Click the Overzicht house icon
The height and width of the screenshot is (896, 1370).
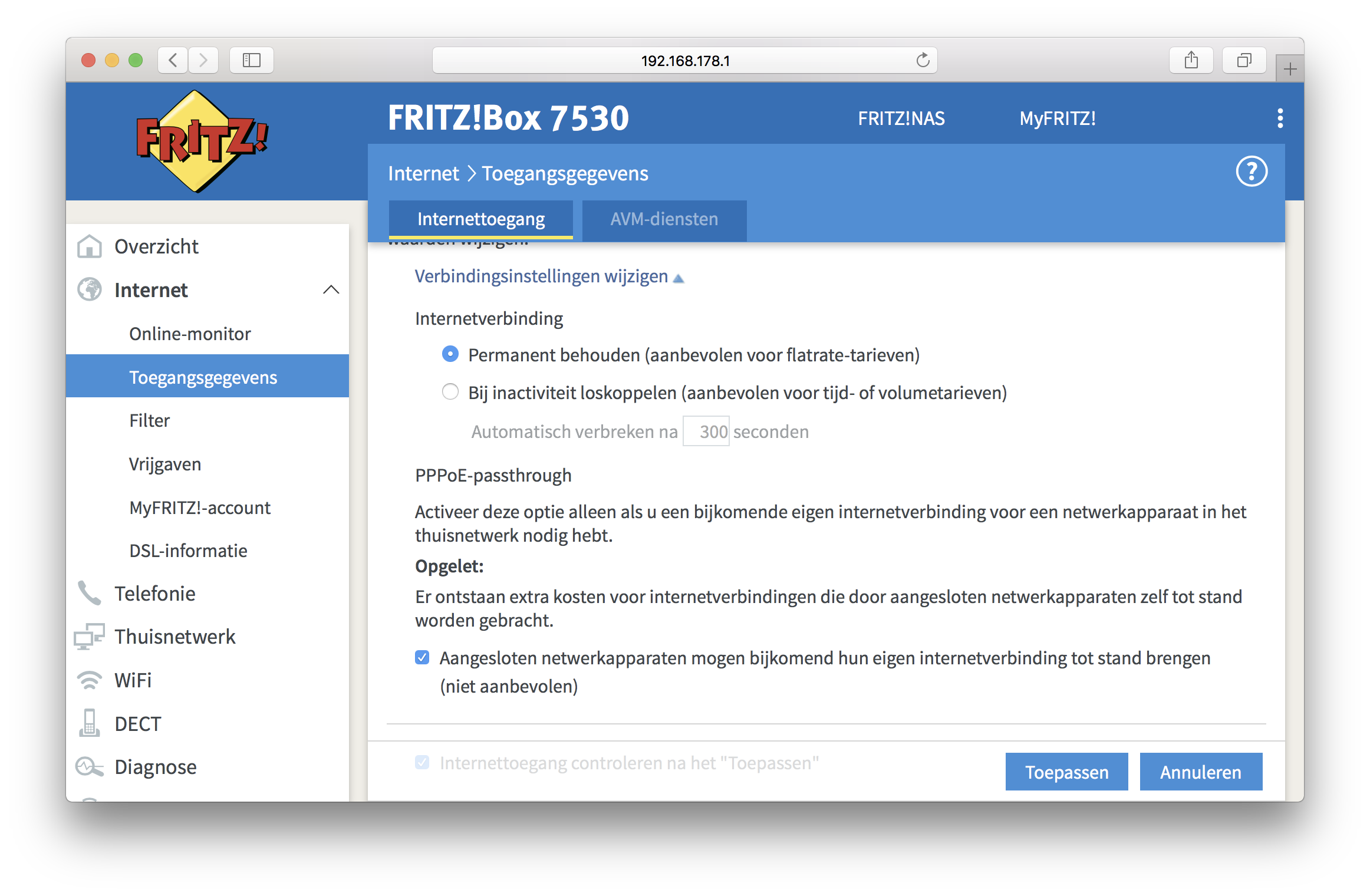90,246
